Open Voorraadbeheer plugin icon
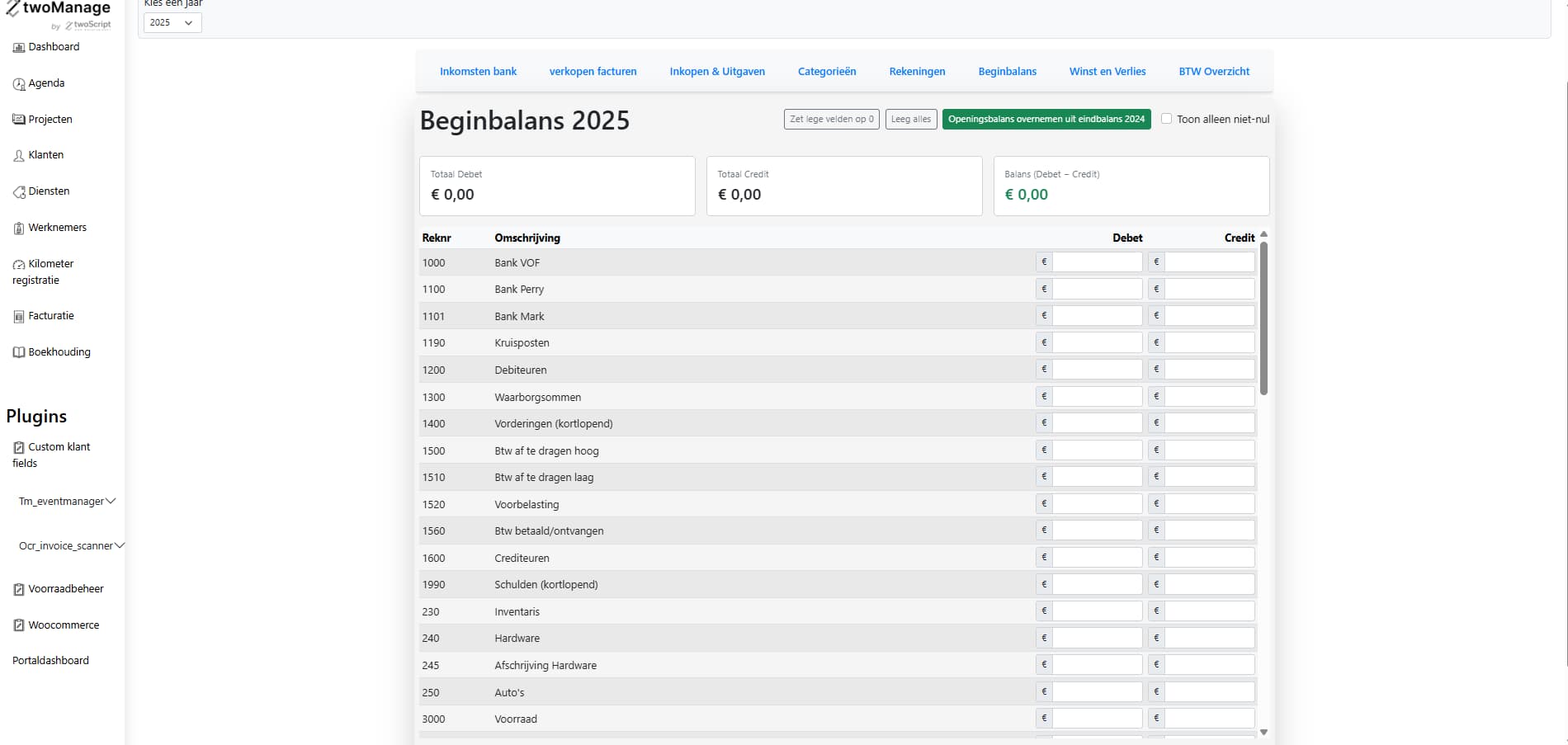 coord(19,590)
